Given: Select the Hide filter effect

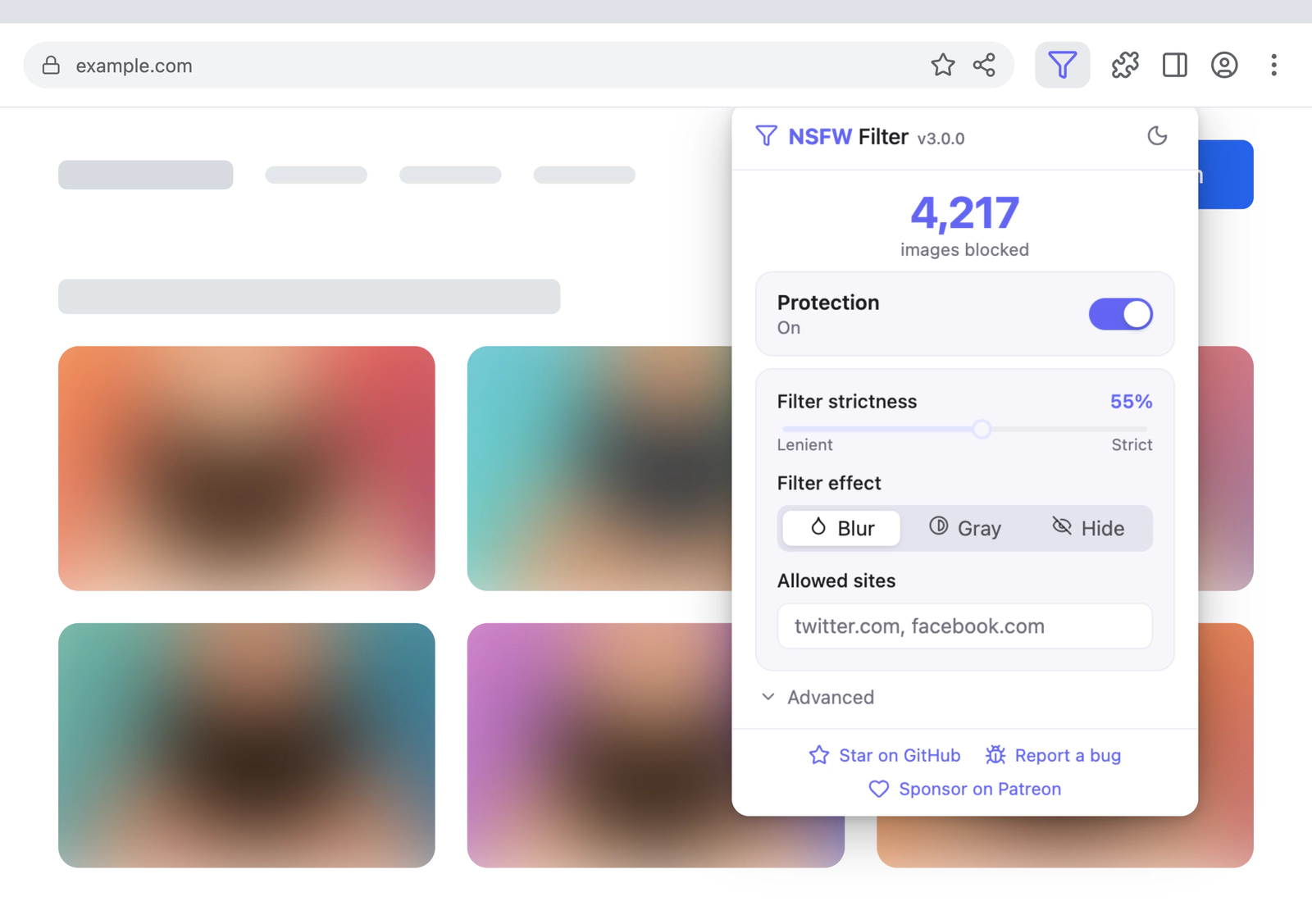Looking at the screenshot, I should pos(1088,528).
